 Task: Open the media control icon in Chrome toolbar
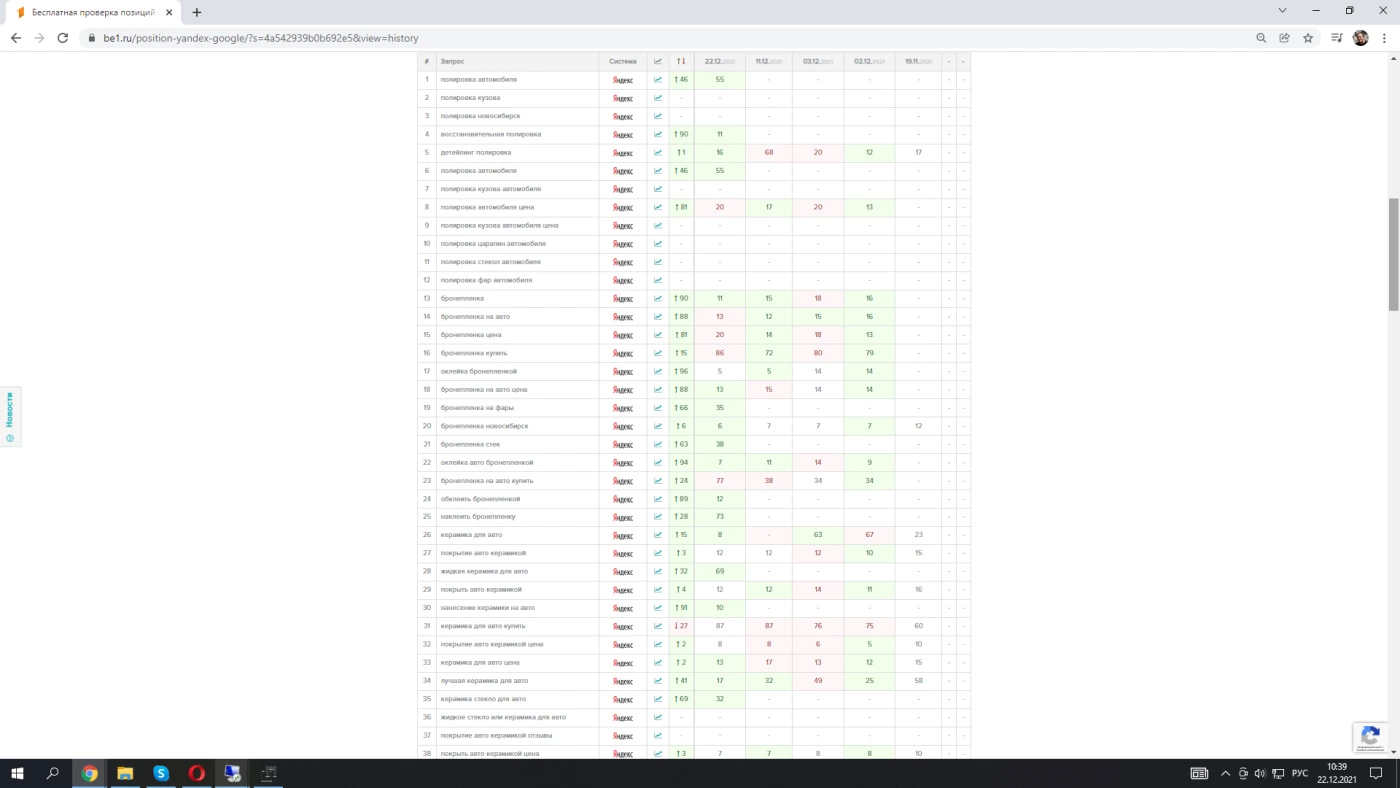click(x=1337, y=38)
